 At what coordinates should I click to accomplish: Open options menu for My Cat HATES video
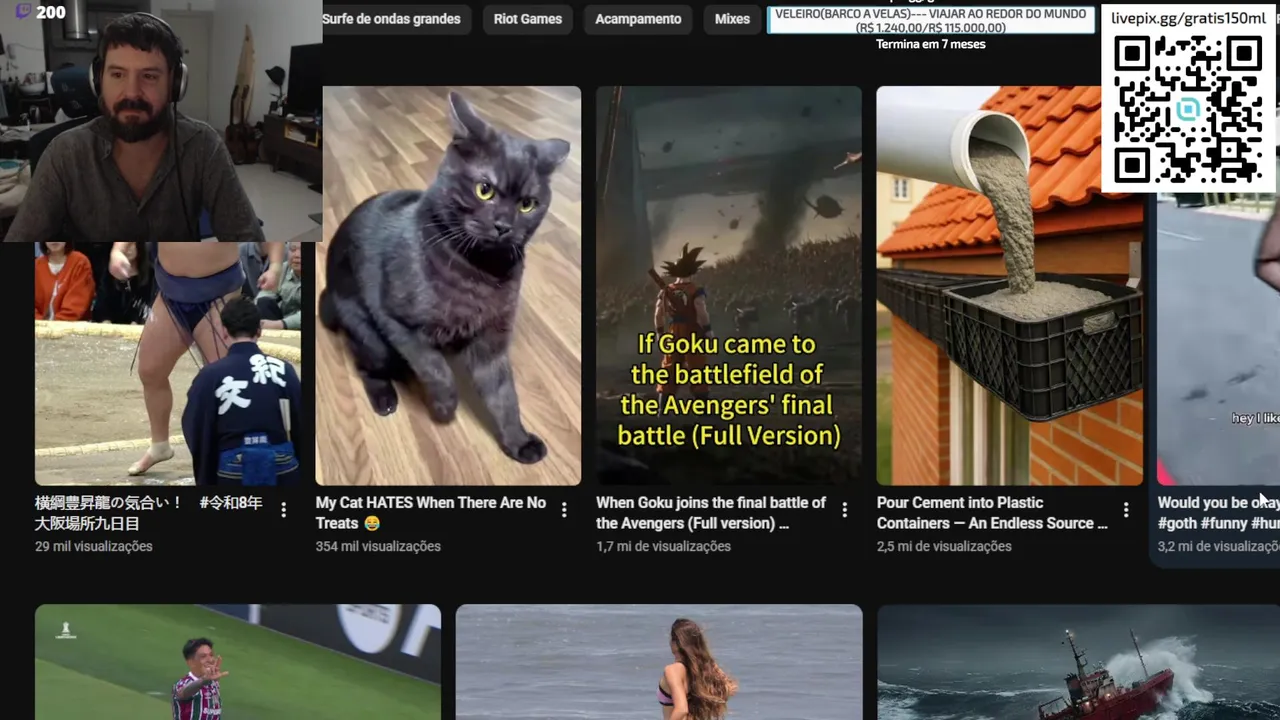[564, 510]
